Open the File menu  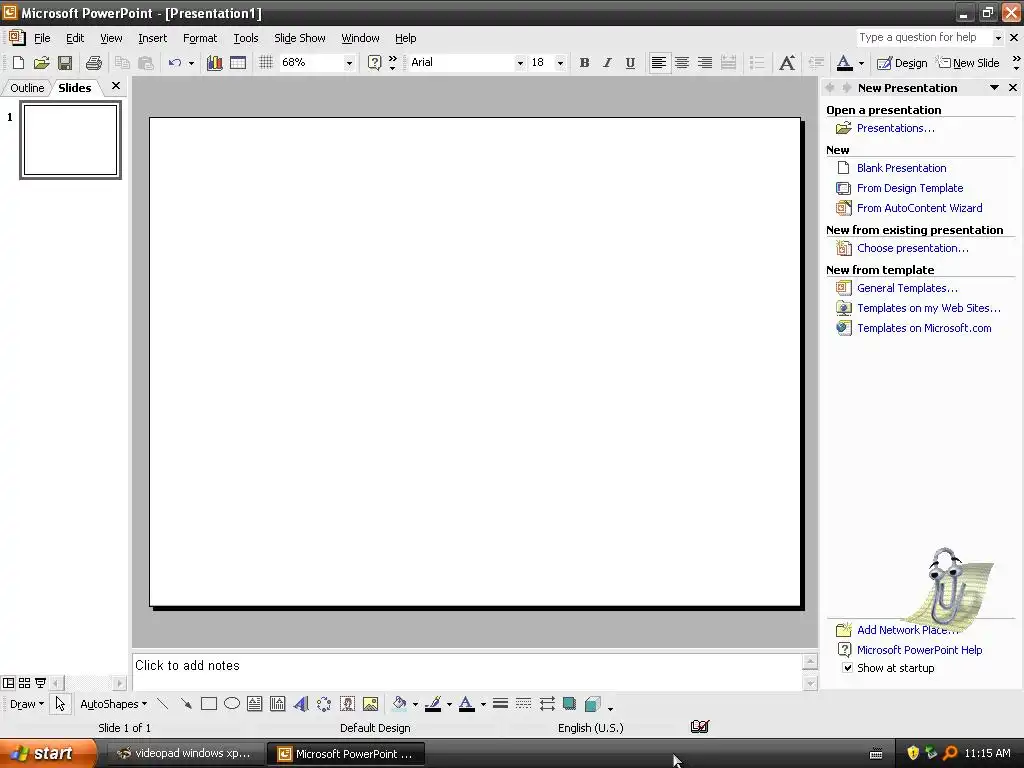point(42,38)
